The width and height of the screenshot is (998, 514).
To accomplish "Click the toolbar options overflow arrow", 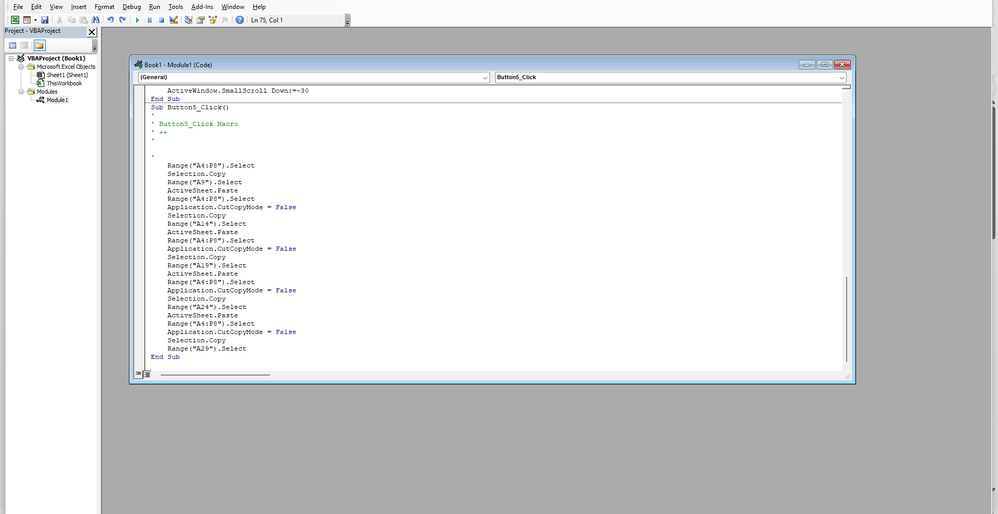I will [348, 21].
